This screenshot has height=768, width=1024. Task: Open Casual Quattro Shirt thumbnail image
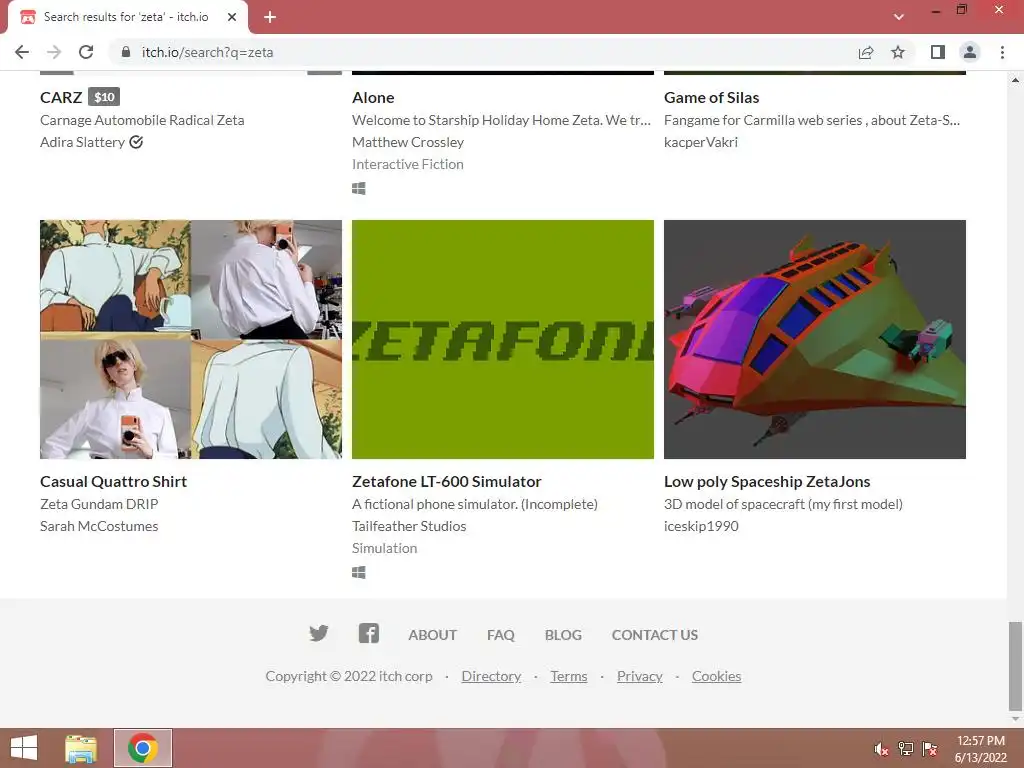click(191, 339)
